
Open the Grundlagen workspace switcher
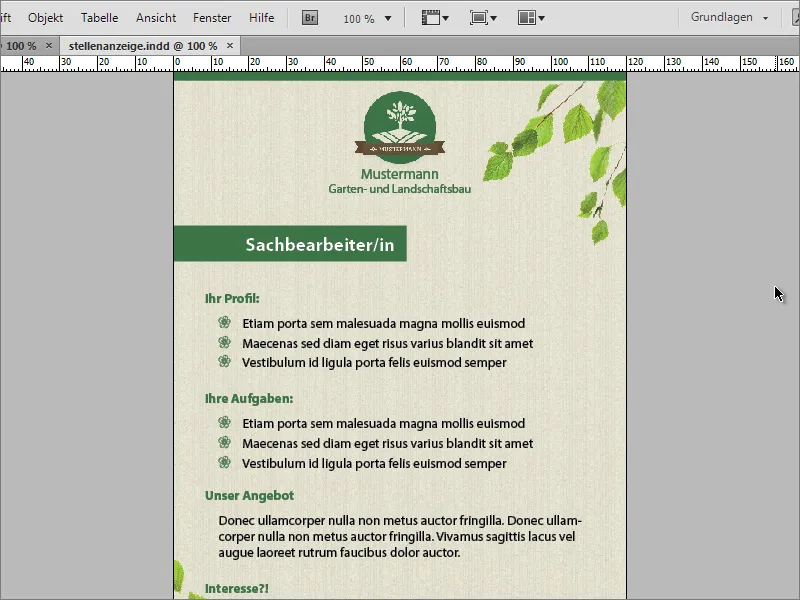point(722,17)
